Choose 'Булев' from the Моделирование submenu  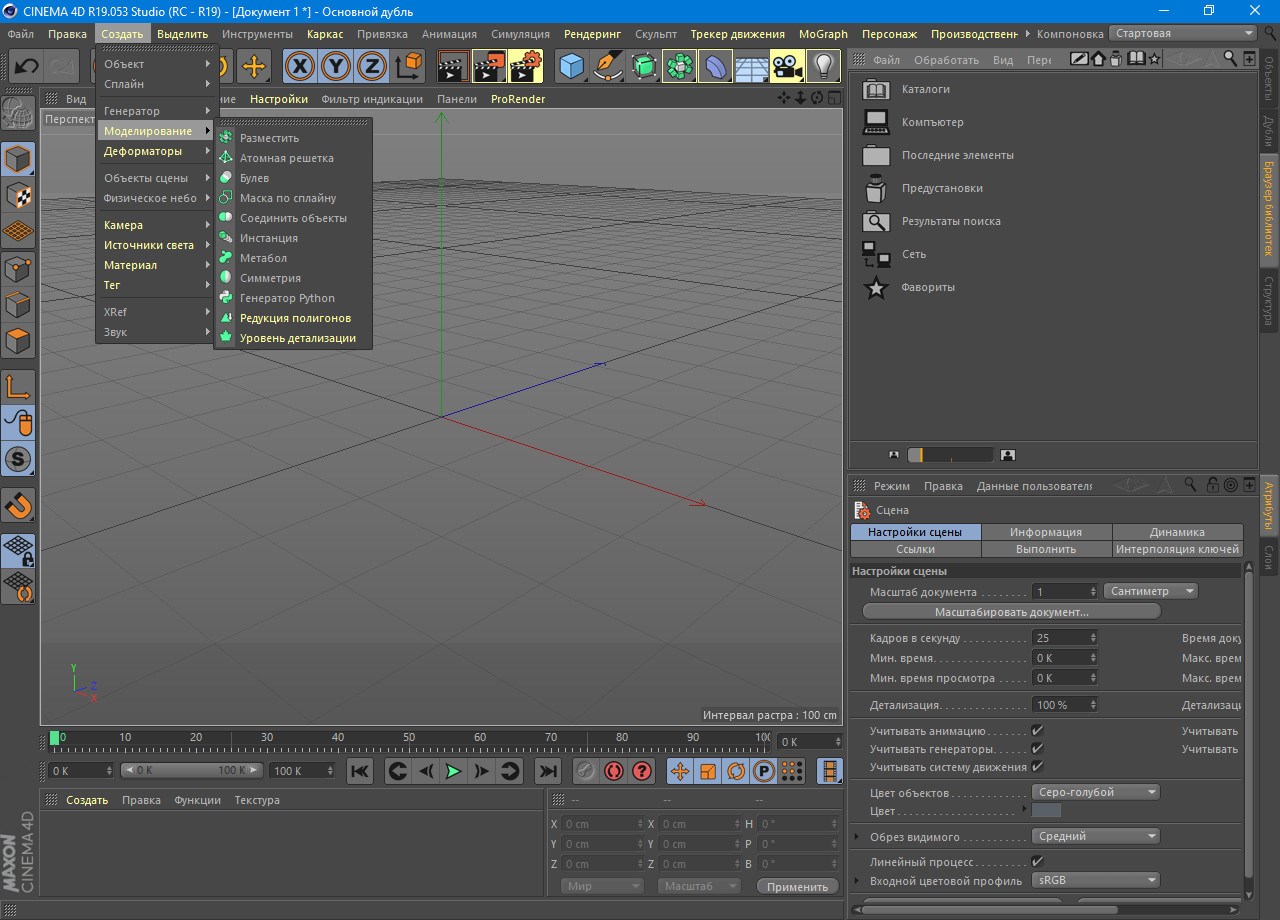coord(254,178)
